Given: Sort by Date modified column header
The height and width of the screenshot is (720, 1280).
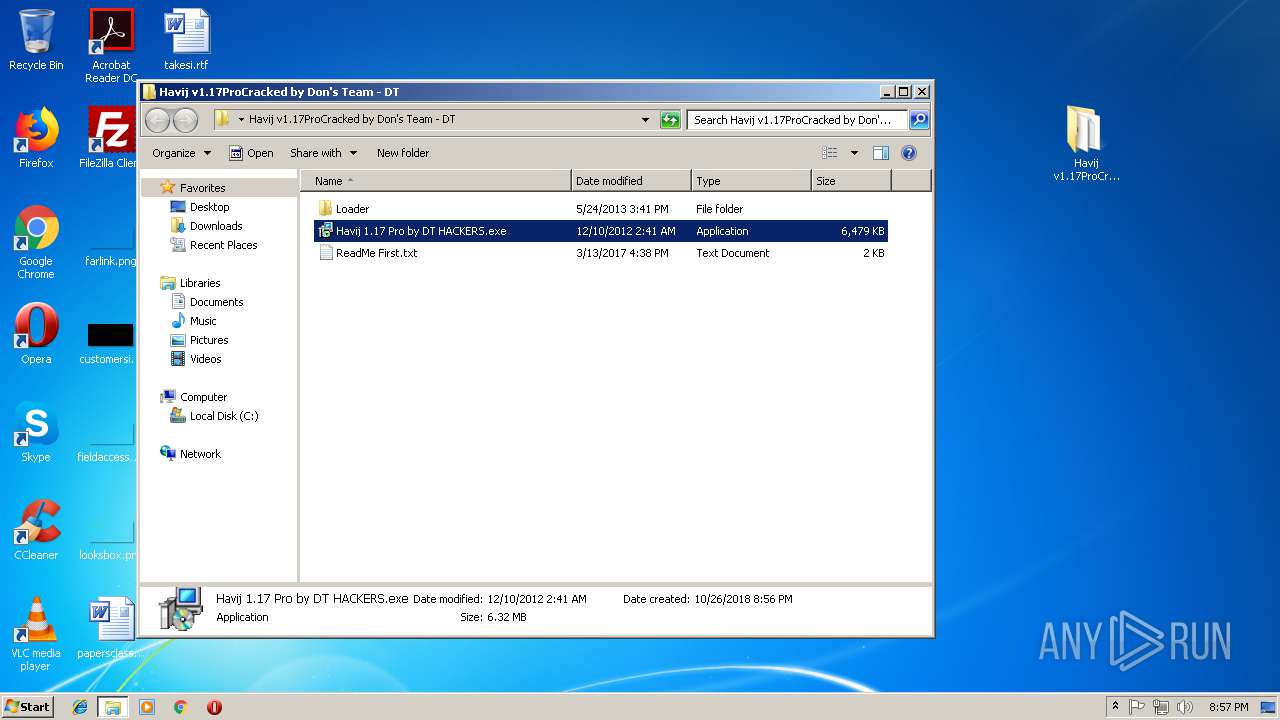Looking at the screenshot, I should [632, 181].
